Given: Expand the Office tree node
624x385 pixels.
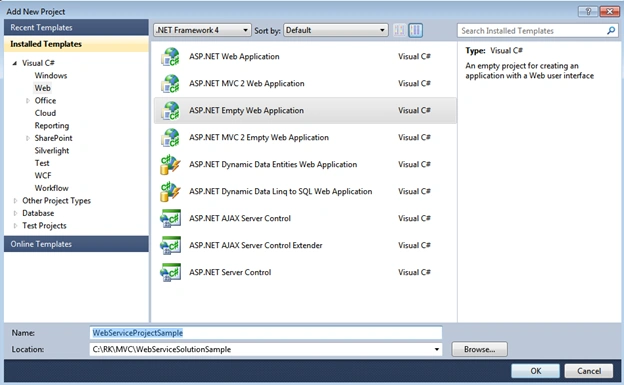Looking at the screenshot, I should click(27, 101).
